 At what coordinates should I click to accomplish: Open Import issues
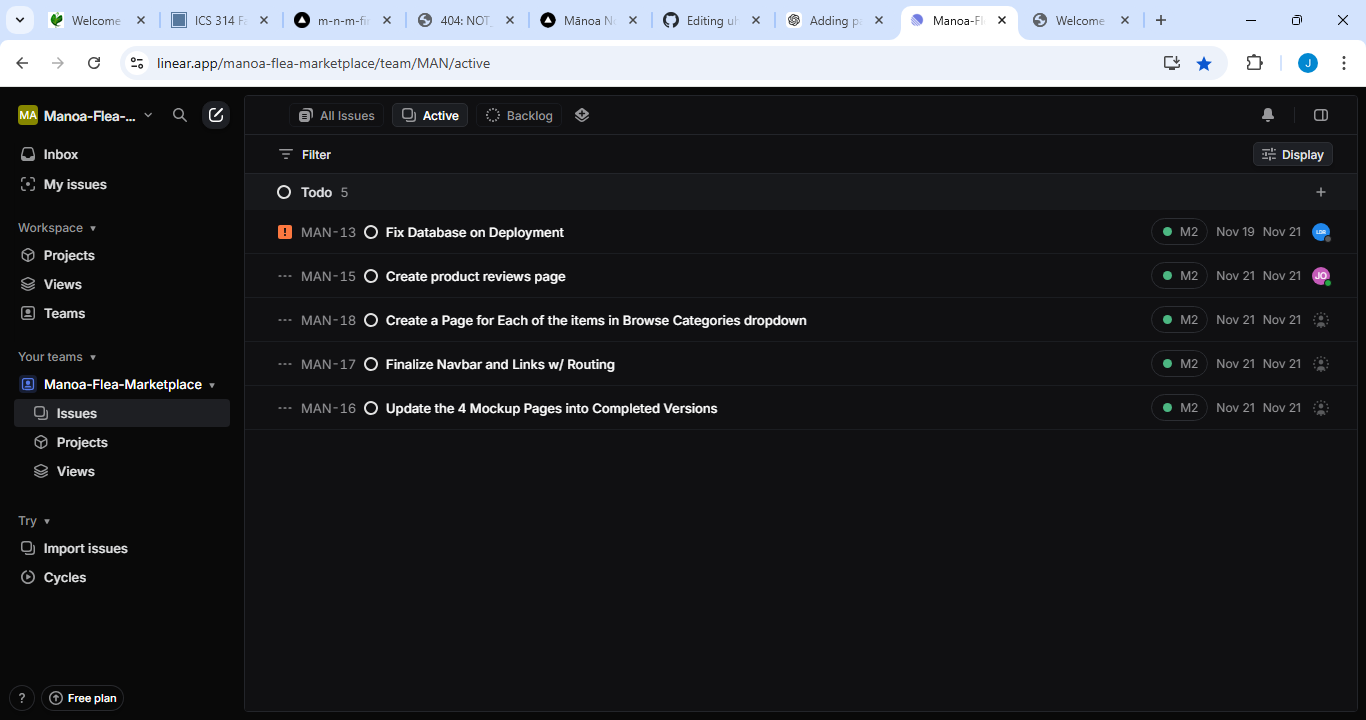pyautogui.click(x=122, y=548)
